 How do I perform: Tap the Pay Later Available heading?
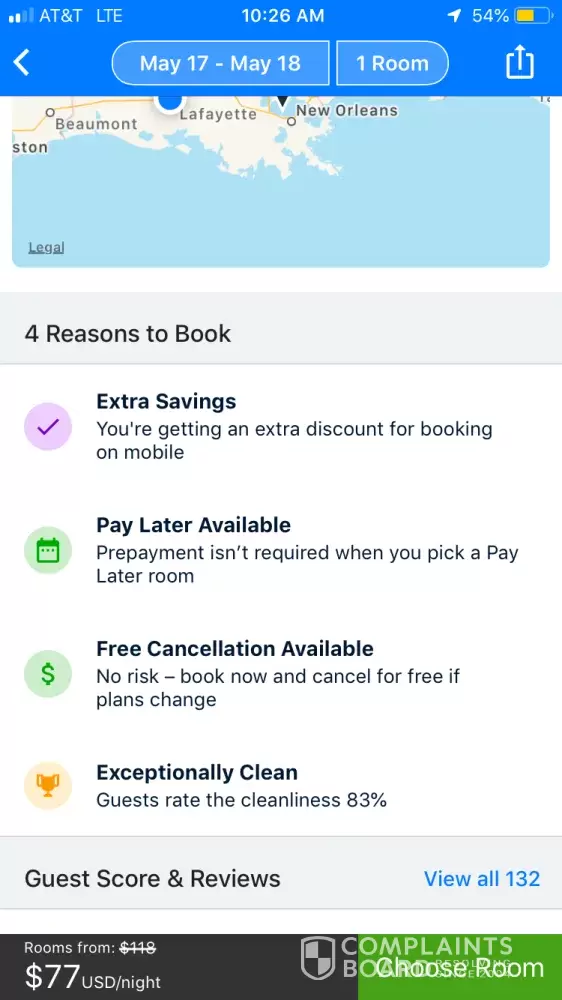pos(193,525)
